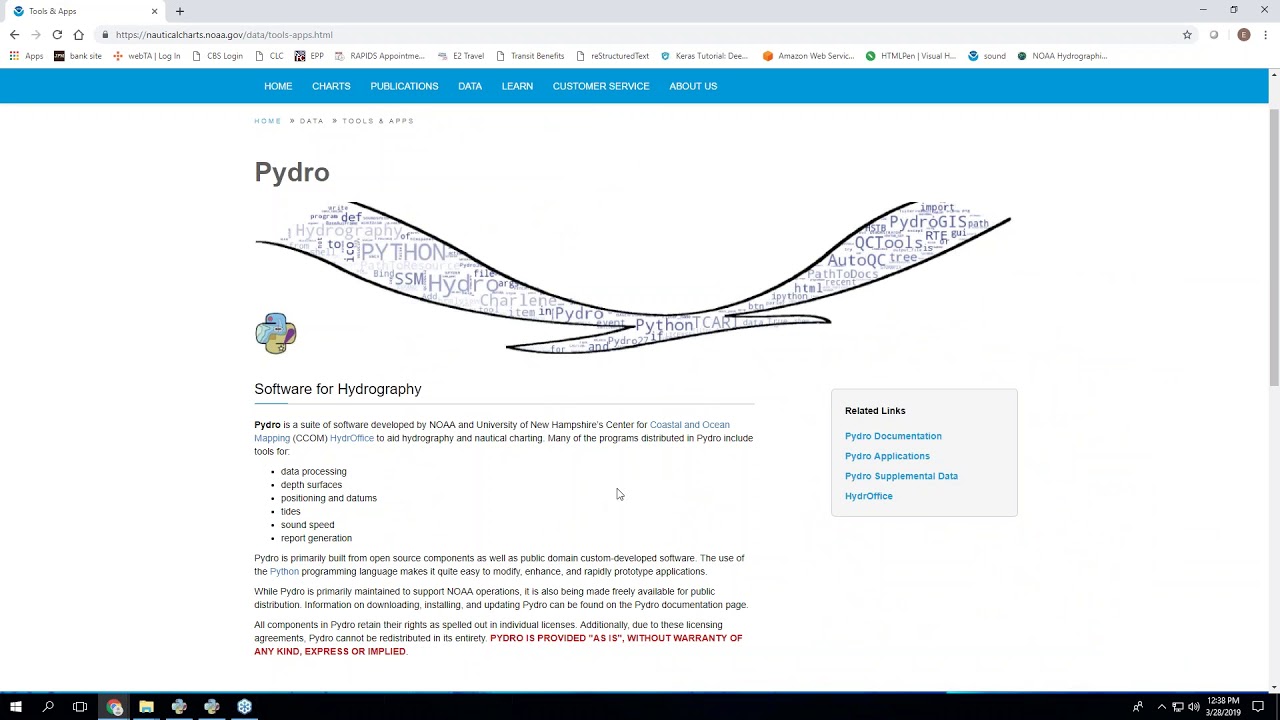
Task: Open the EPP bookmark
Action: click(309, 56)
